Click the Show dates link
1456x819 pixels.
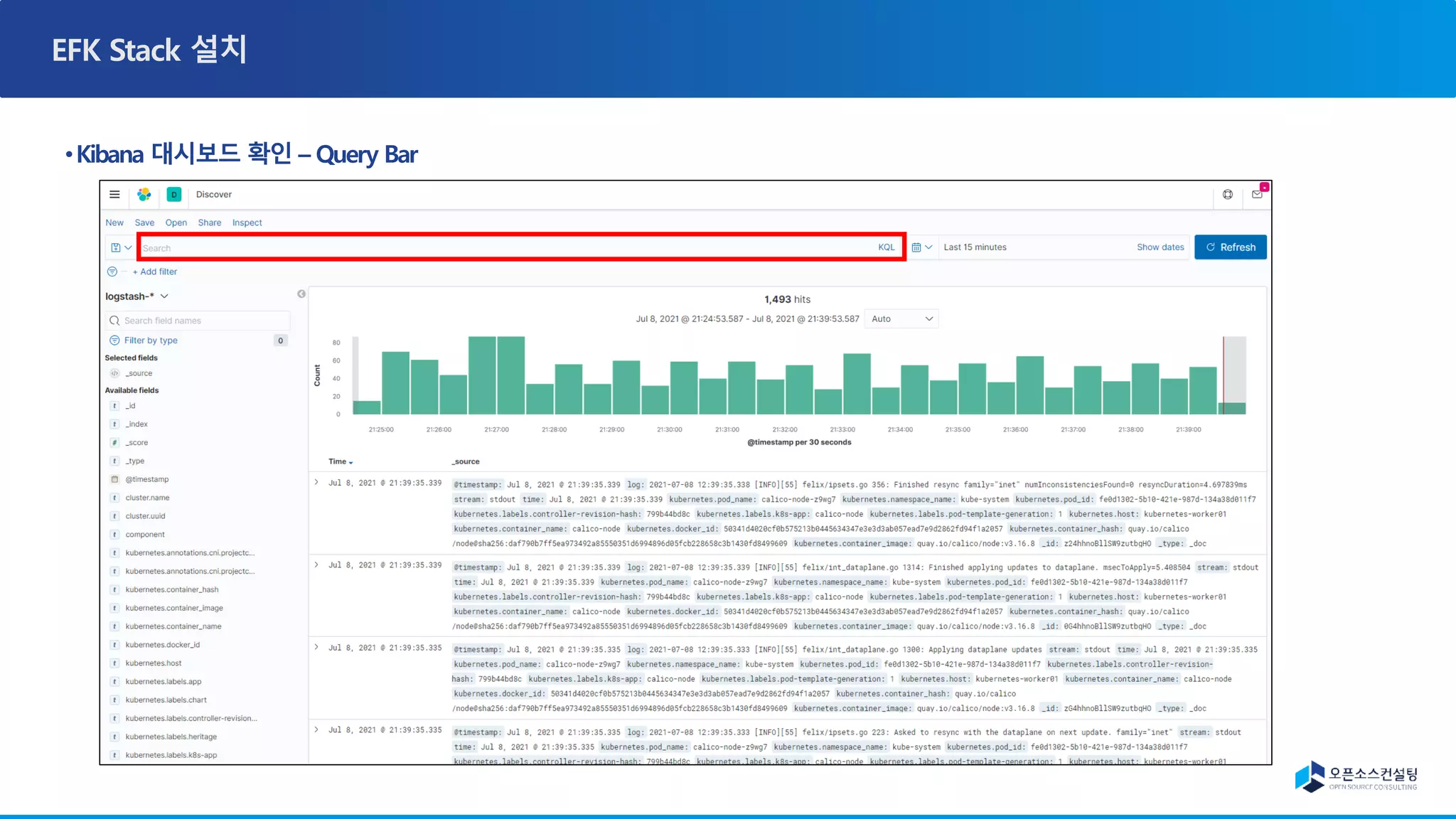point(1160,247)
